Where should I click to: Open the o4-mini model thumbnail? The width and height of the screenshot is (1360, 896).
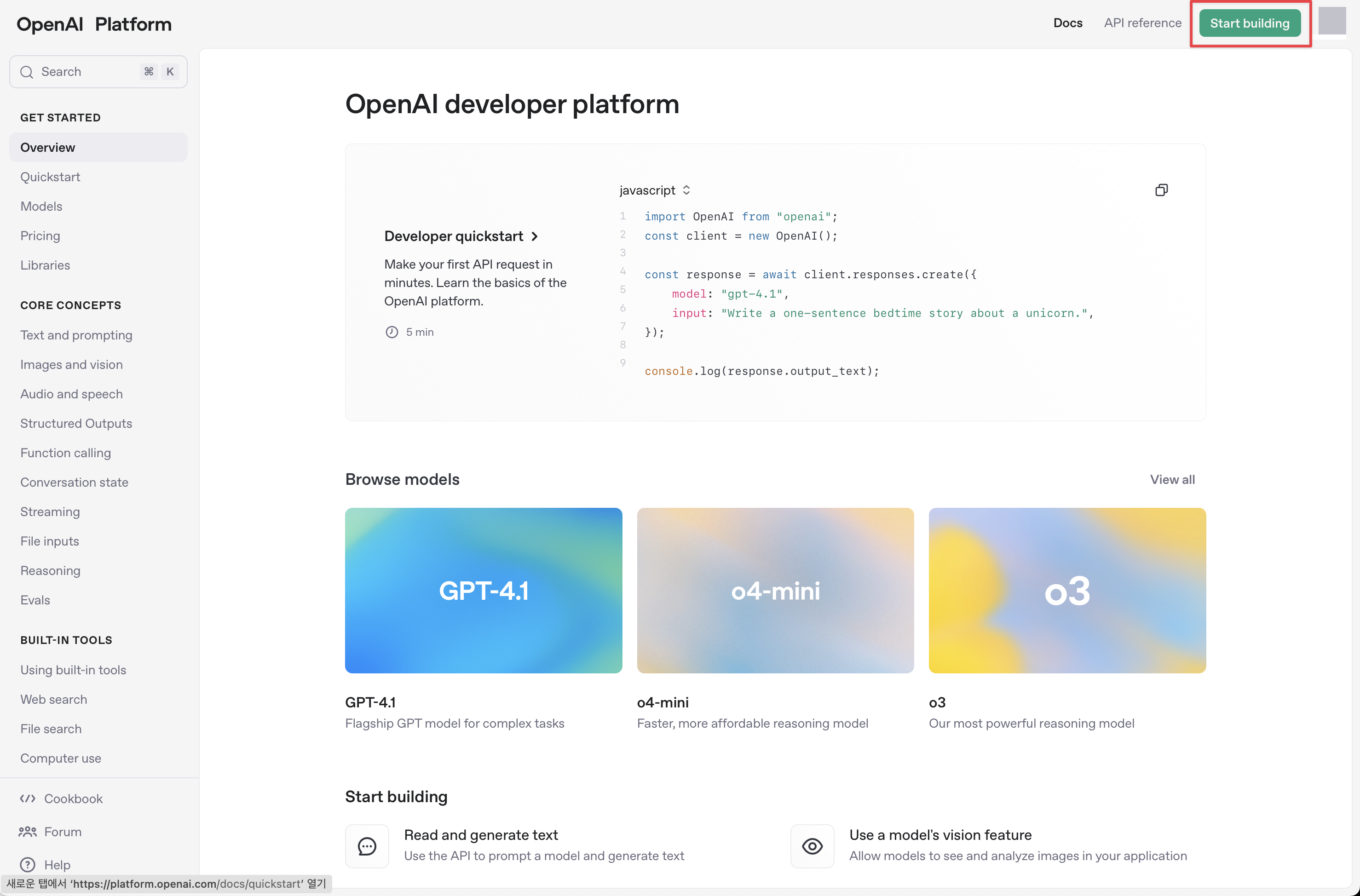[x=775, y=590]
